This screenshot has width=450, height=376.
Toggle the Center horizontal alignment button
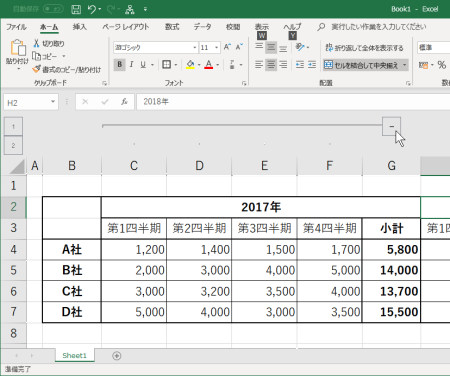(x=271, y=64)
